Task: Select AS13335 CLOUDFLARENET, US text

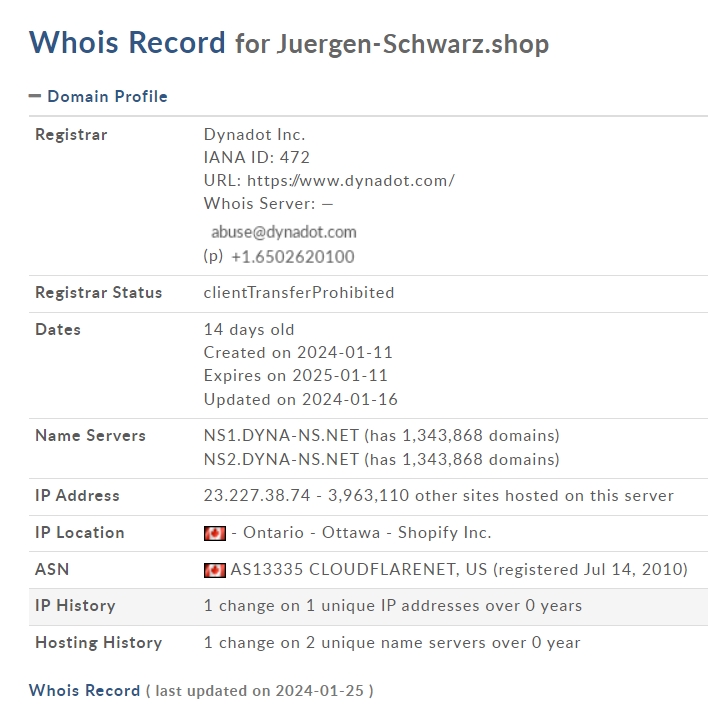Action: (x=359, y=569)
